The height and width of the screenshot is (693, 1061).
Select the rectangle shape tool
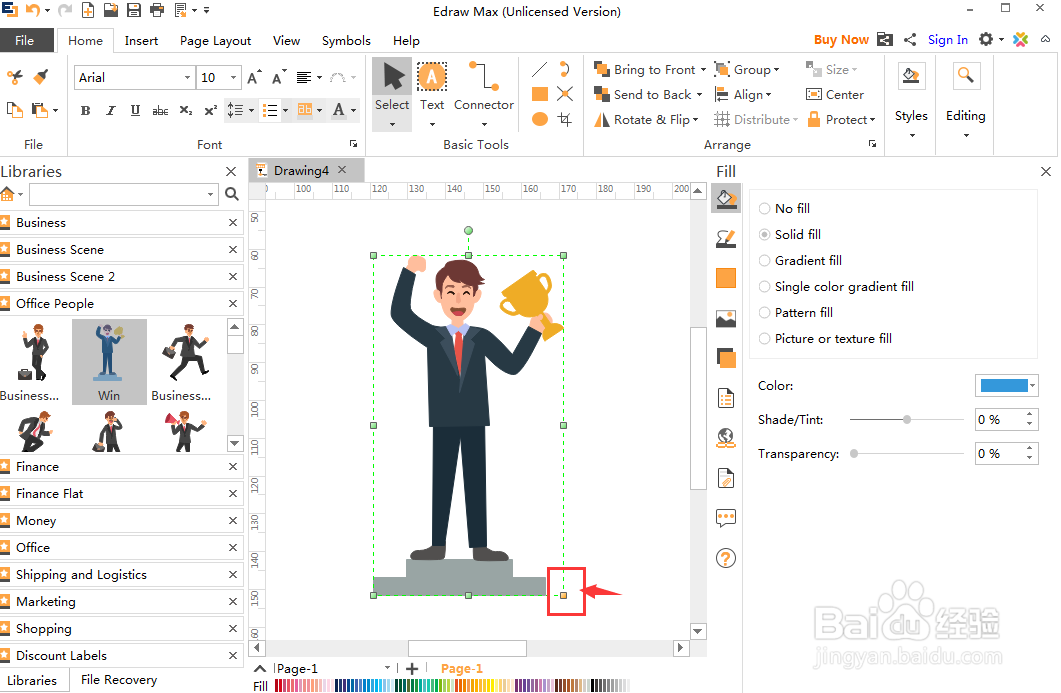pyautogui.click(x=539, y=94)
